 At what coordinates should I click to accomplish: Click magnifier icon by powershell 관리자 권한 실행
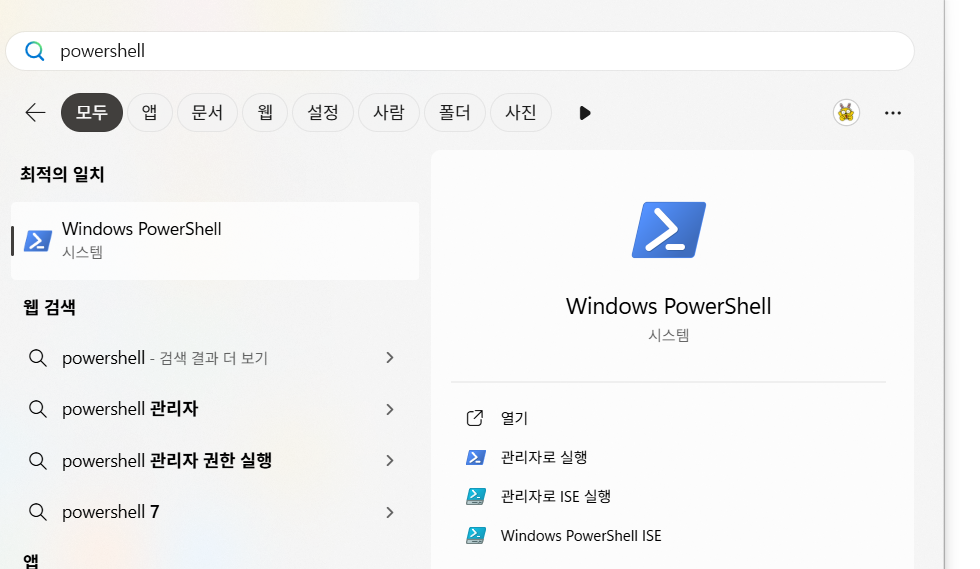click(38, 461)
